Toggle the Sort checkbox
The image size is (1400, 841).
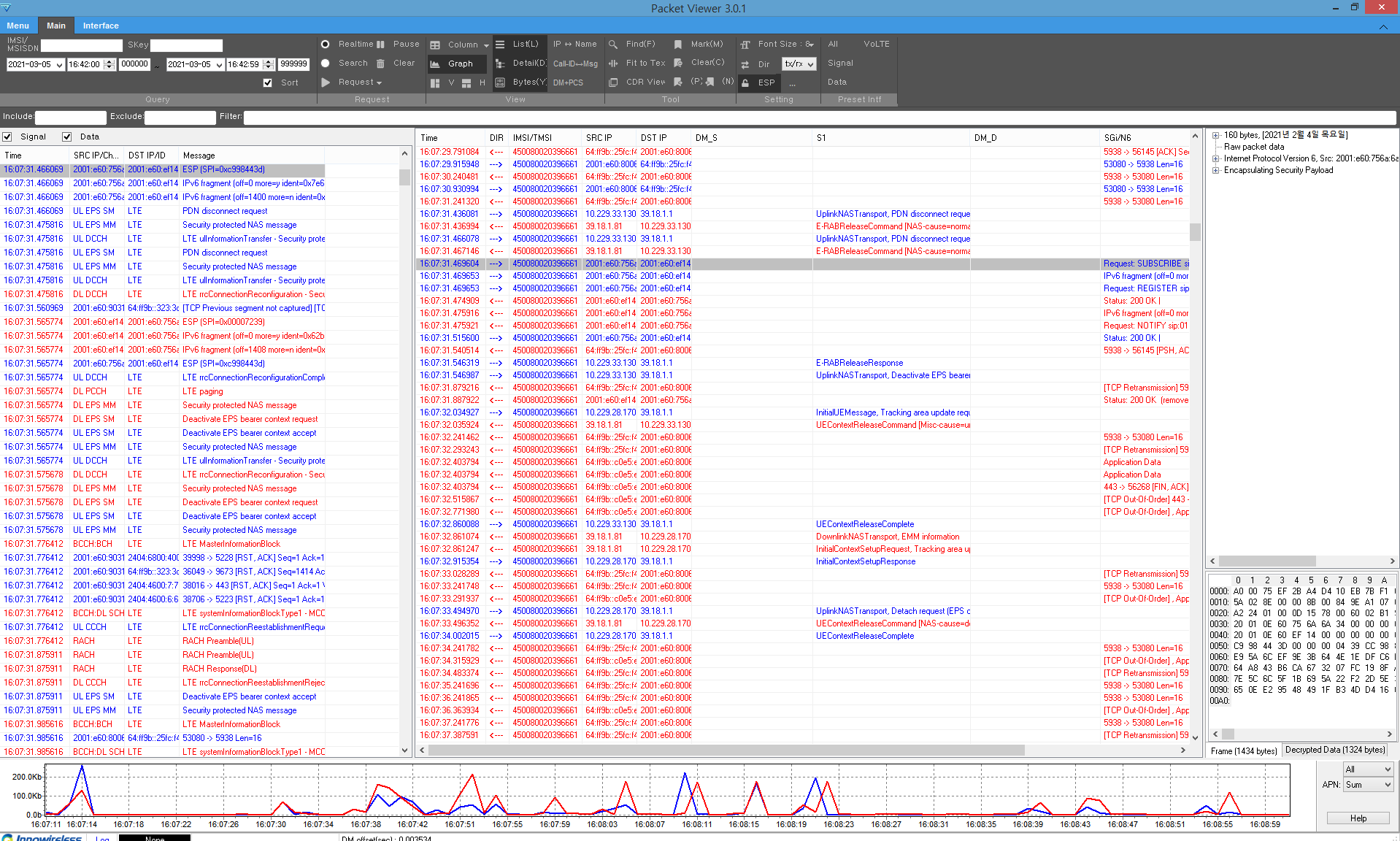[x=268, y=83]
